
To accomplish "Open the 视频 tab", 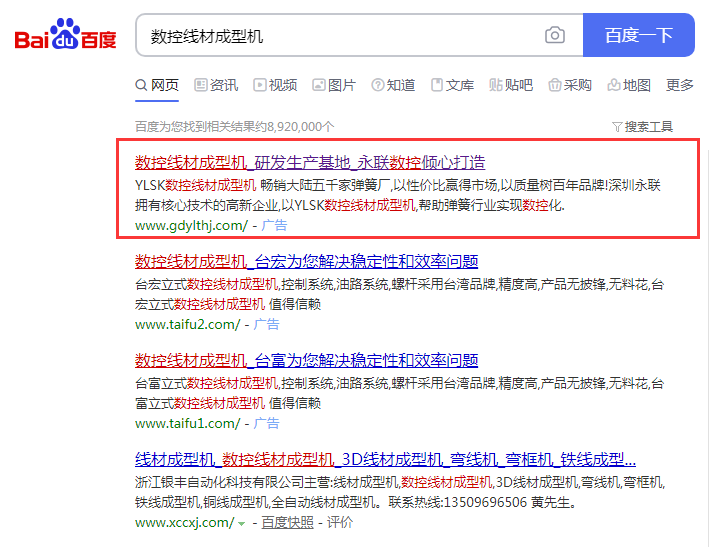I will pyautogui.click(x=275, y=86).
